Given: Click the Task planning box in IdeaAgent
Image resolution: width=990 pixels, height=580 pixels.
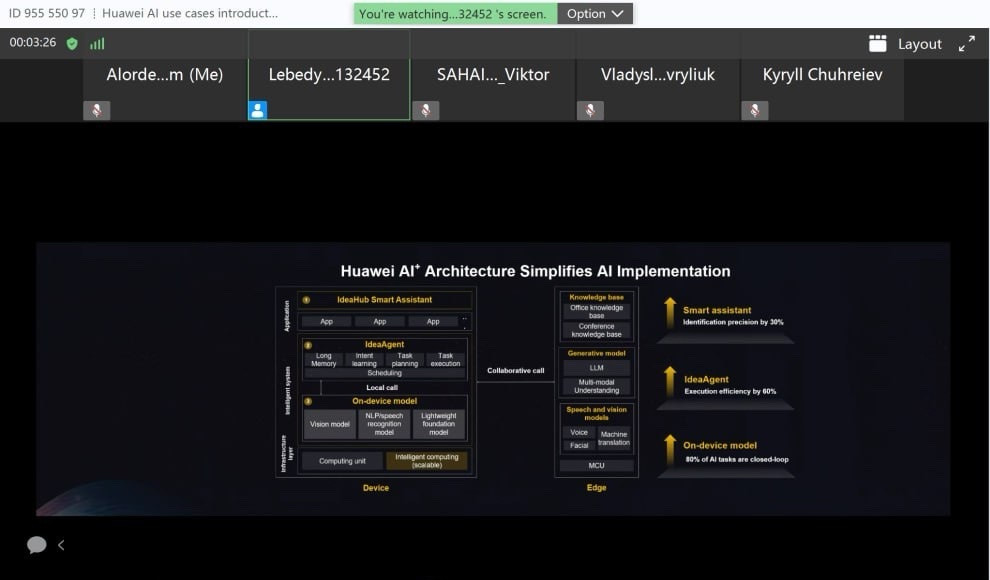Looking at the screenshot, I should (405, 360).
